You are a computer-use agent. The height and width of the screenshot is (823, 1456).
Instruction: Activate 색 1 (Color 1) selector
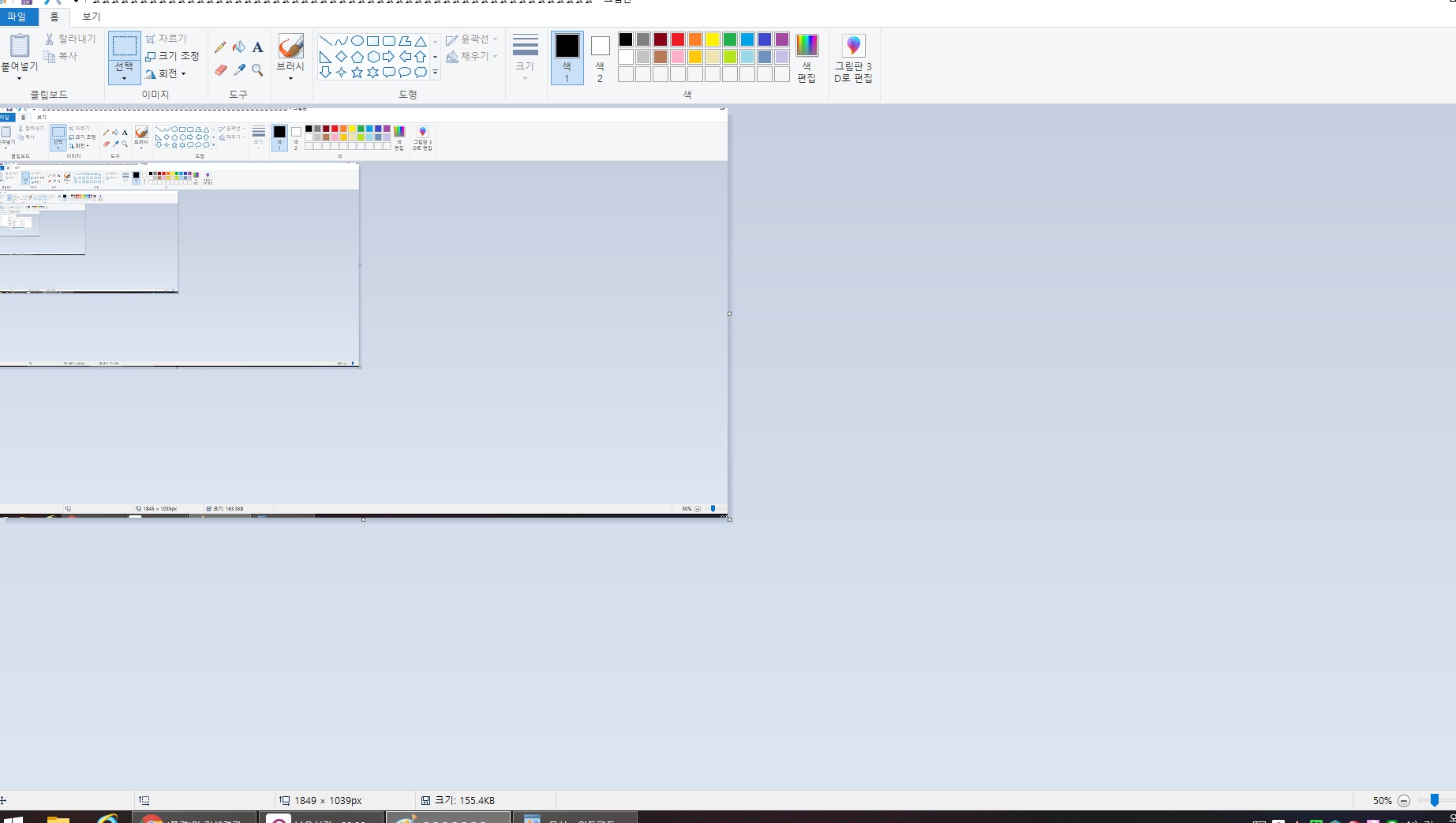point(567,58)
